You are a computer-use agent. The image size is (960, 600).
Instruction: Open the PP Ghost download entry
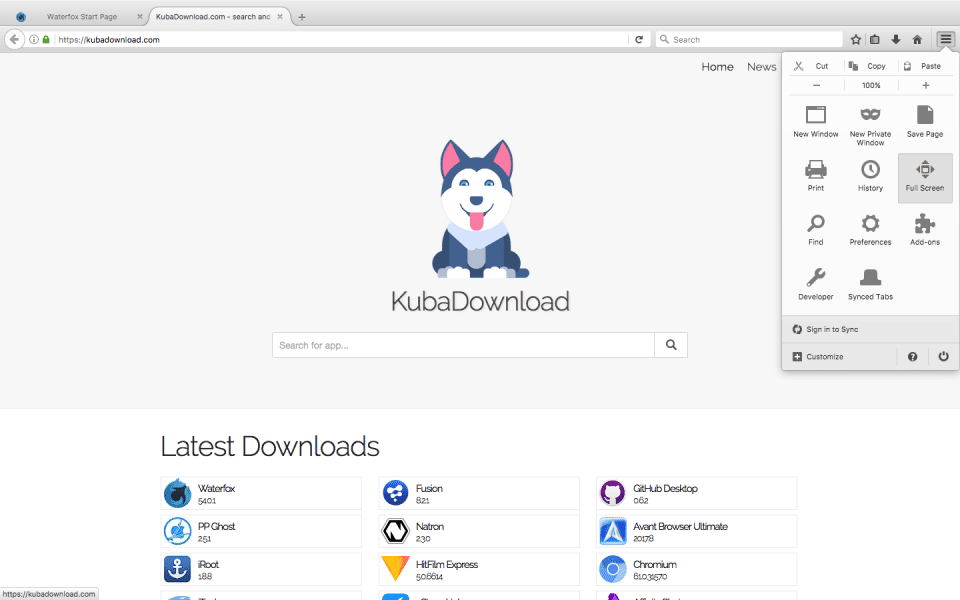261,531
